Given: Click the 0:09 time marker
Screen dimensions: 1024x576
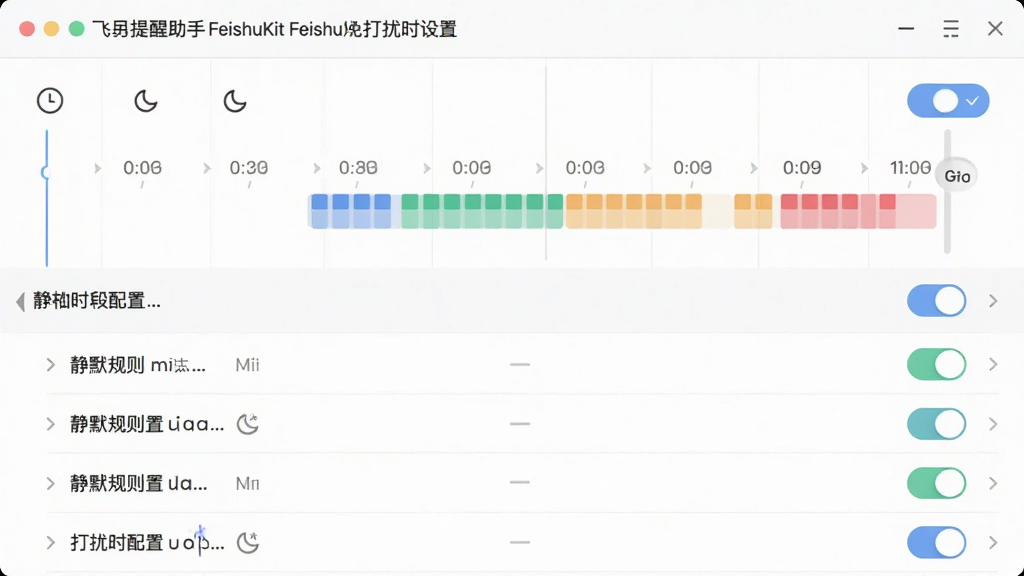Looking at the screenshot, I should [802, 168].
